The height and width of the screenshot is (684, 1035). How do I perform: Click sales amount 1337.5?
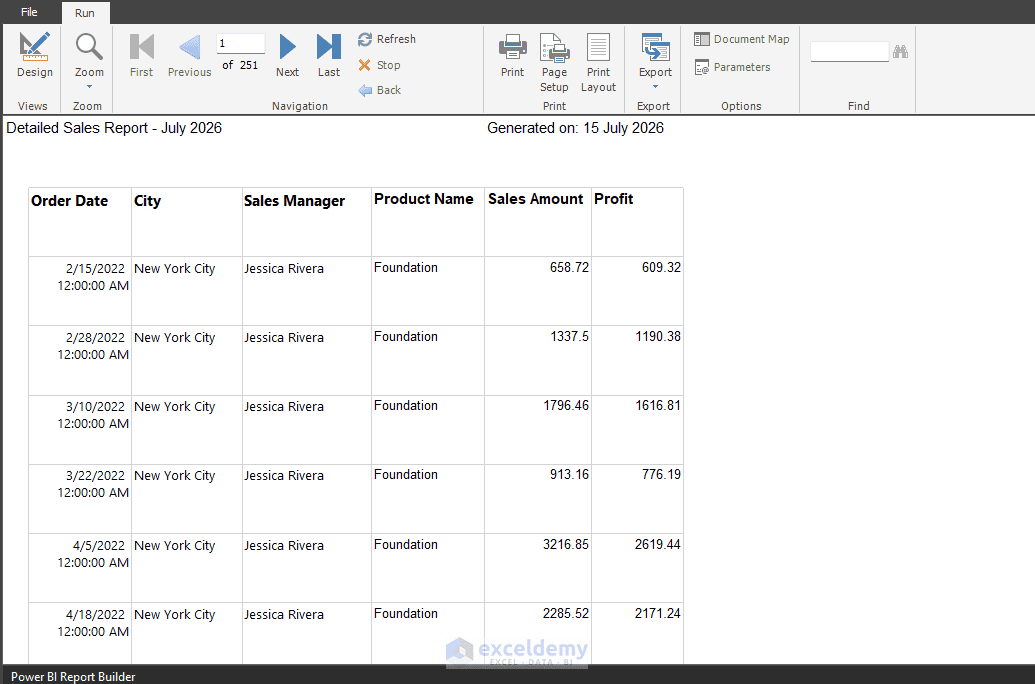569,336
